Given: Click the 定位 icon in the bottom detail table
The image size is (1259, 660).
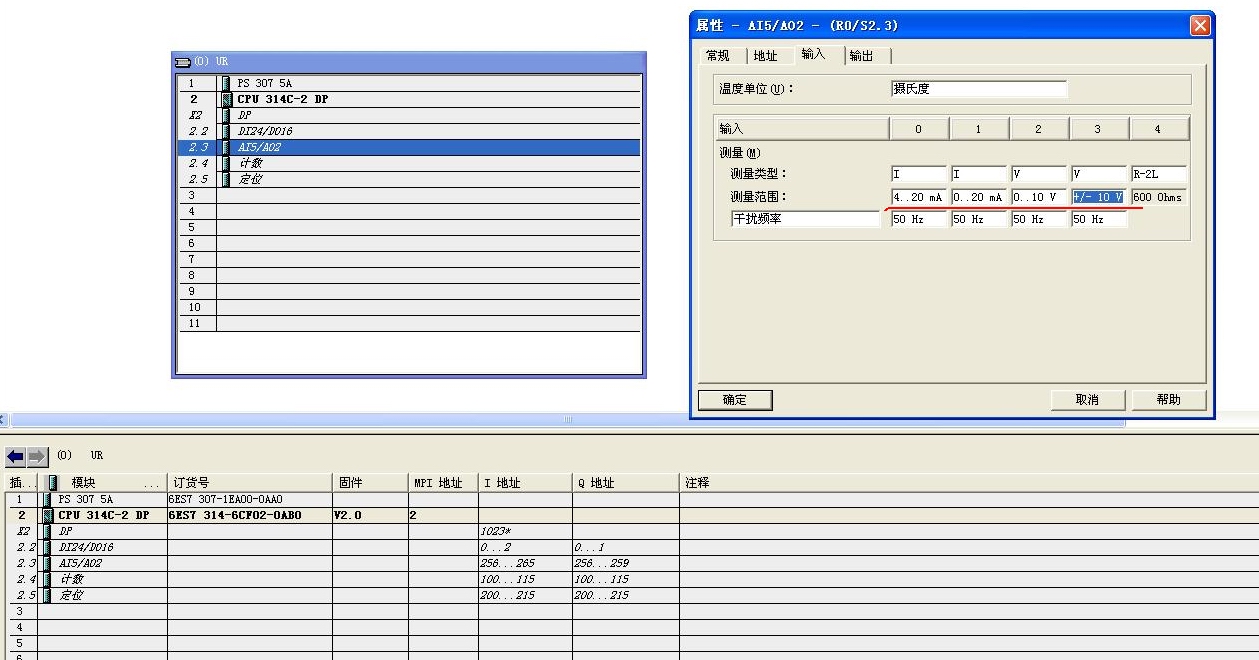Looking at the screenshot, I should pyautogui.click(x=47, y=595).
